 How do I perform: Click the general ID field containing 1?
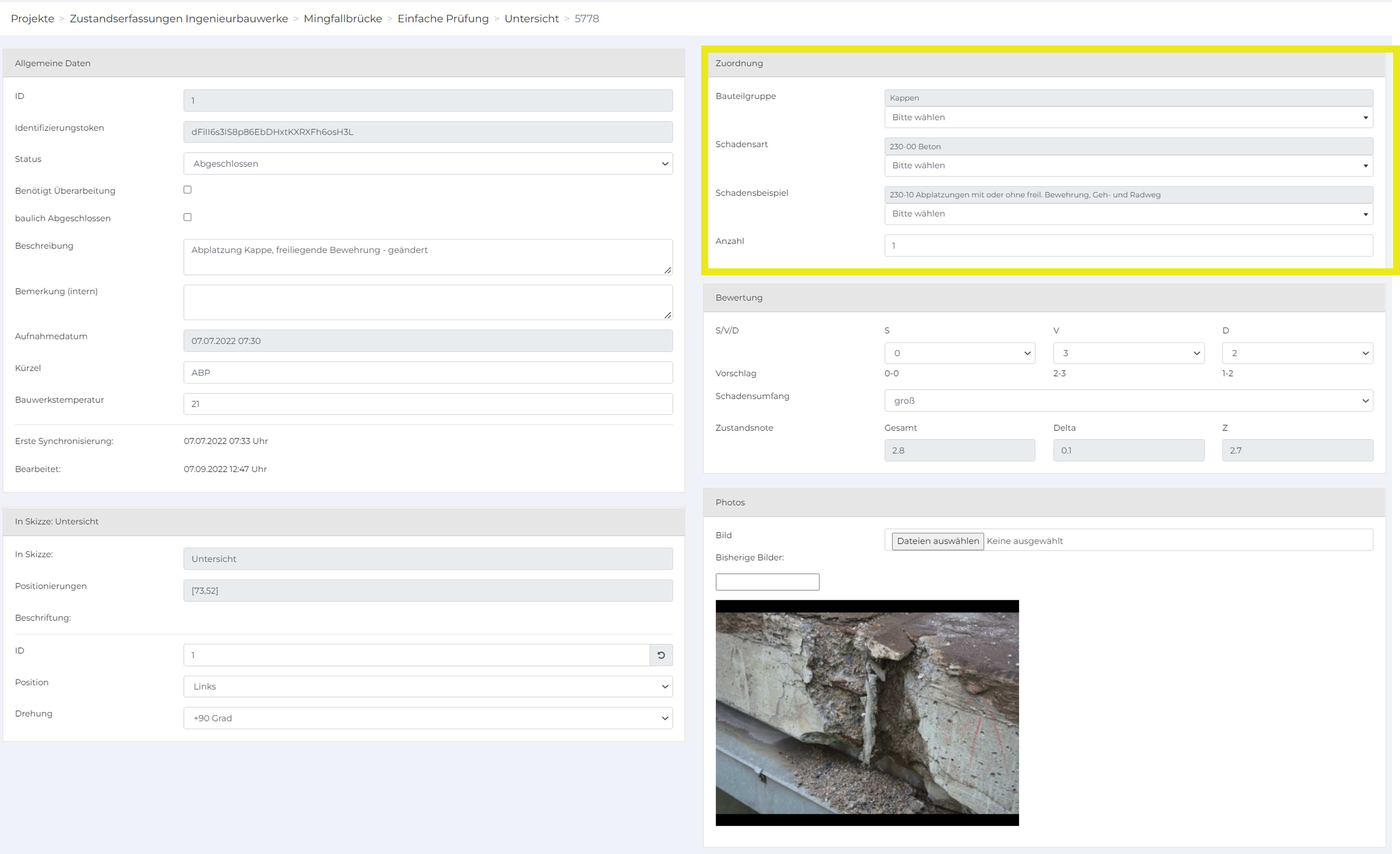pos(428,100)
